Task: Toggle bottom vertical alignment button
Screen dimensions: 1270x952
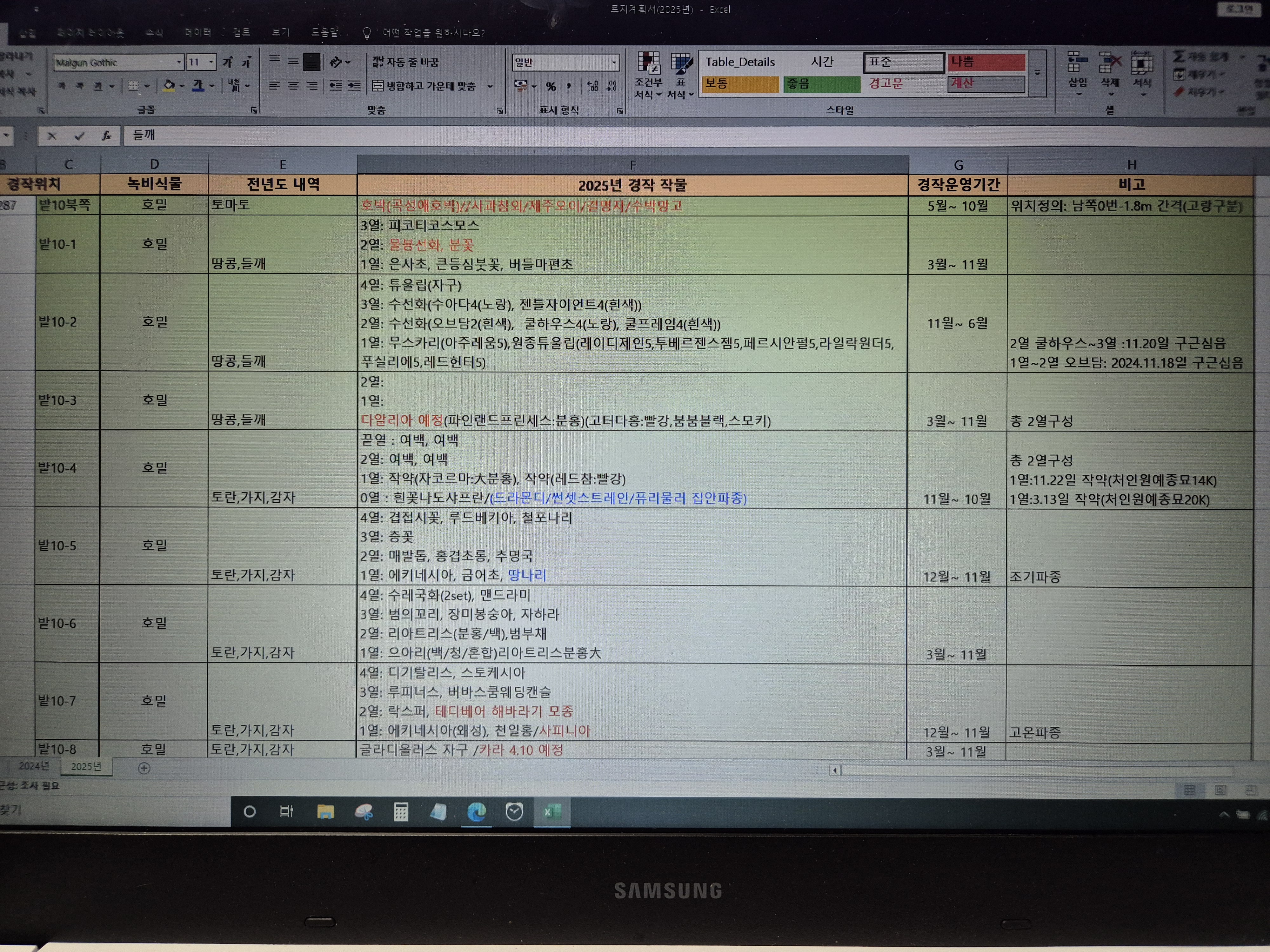Action: tap(312, 62)
